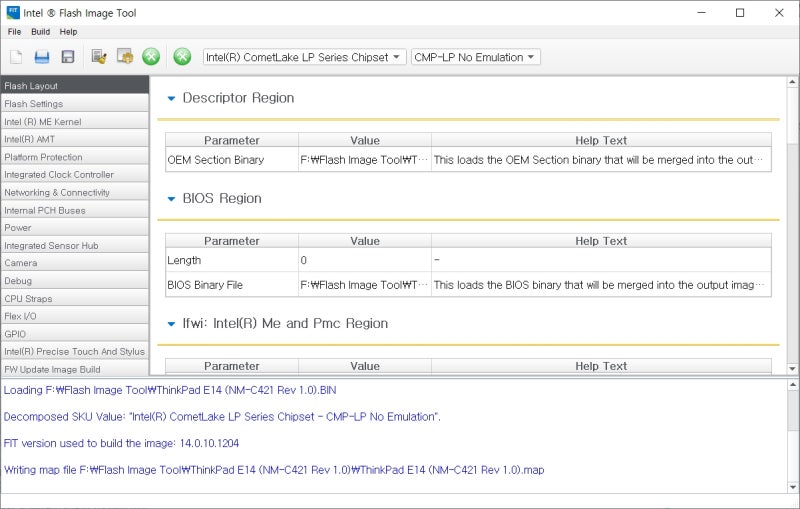Click the OEM Section Binary value field
Screen dimensions: 800x509
click(365, 160)
